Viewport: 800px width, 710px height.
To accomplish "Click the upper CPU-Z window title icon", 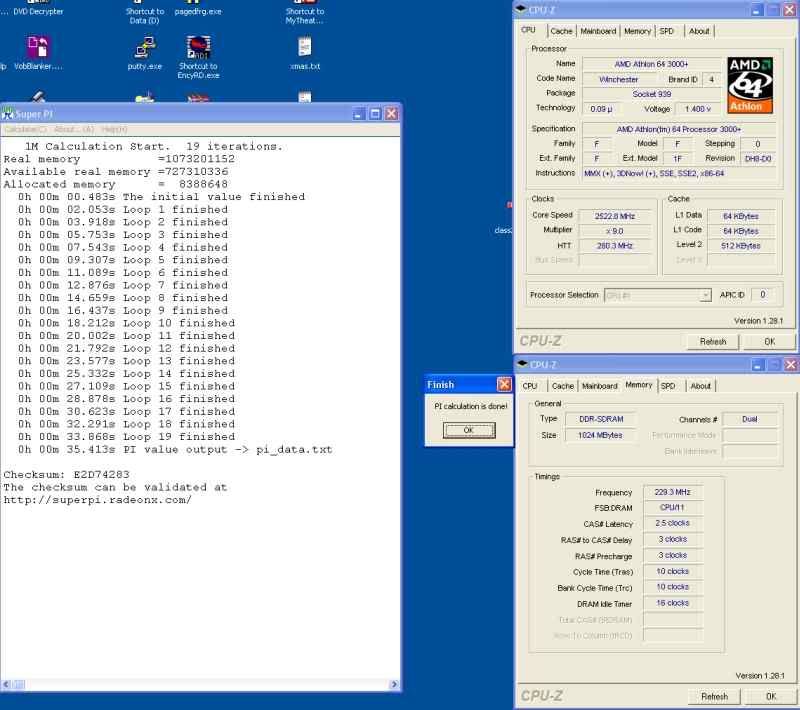I will tap(521, 9).
